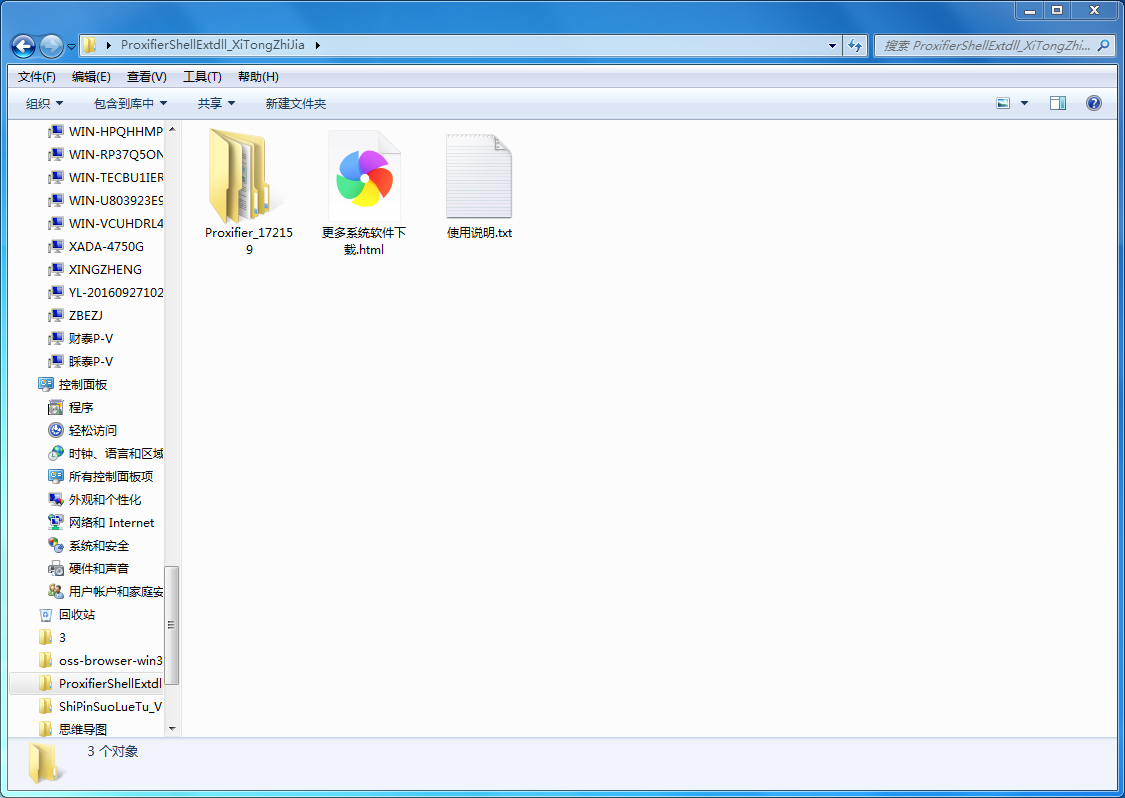The image size is (1125, 798).
Task: Click the Back navigation arrow
Action: 23,47
